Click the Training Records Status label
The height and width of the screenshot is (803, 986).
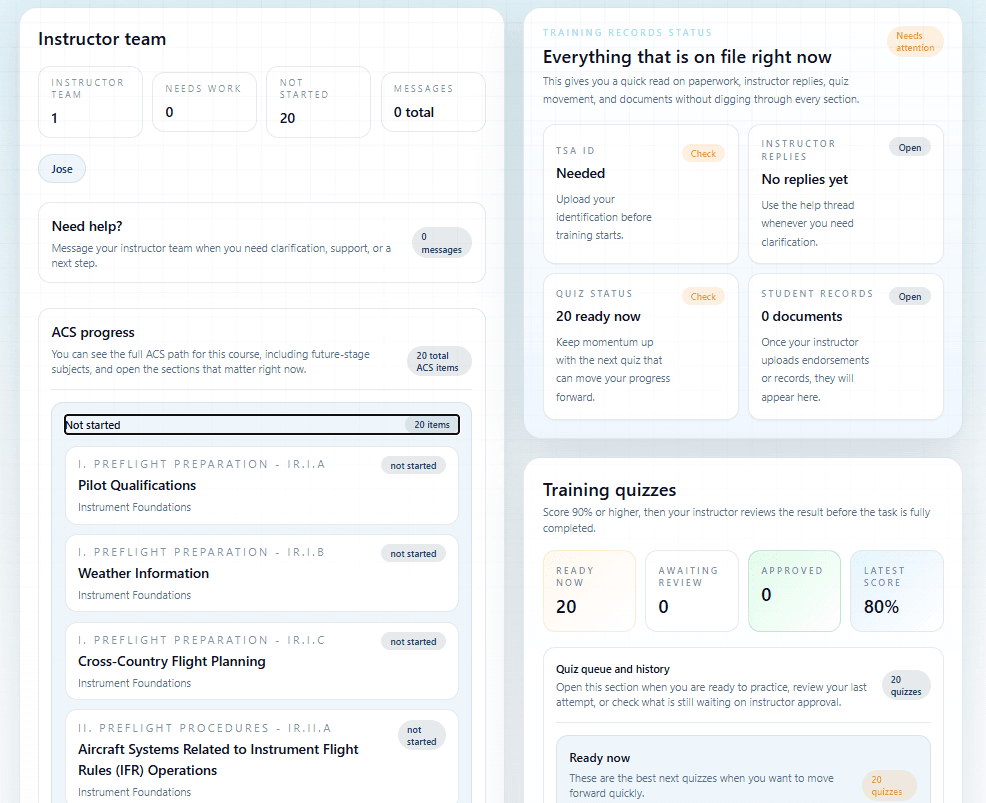(x=627, y=33)
